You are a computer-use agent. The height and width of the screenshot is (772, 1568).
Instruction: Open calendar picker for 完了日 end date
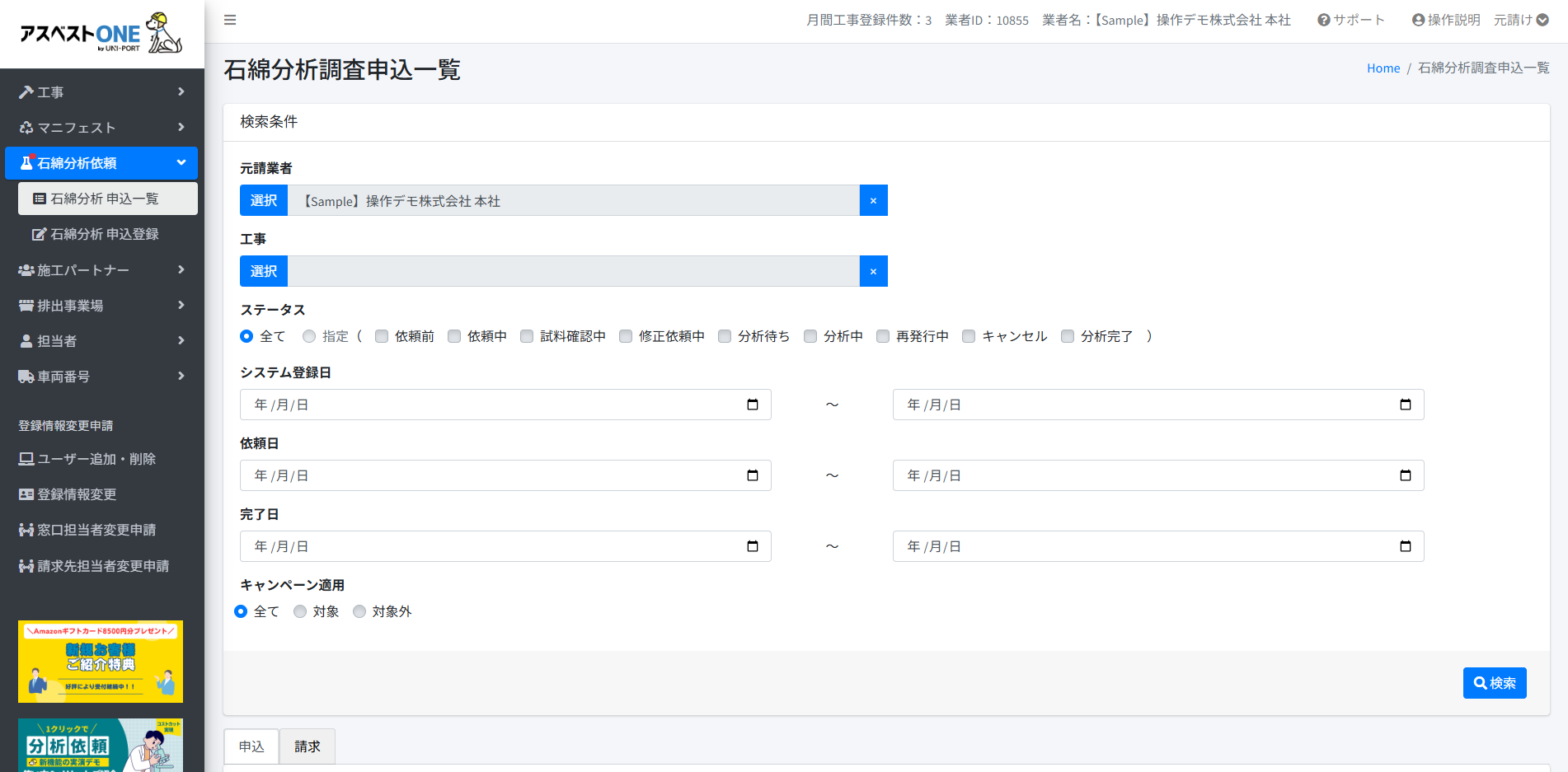(x=1405, y=546)
